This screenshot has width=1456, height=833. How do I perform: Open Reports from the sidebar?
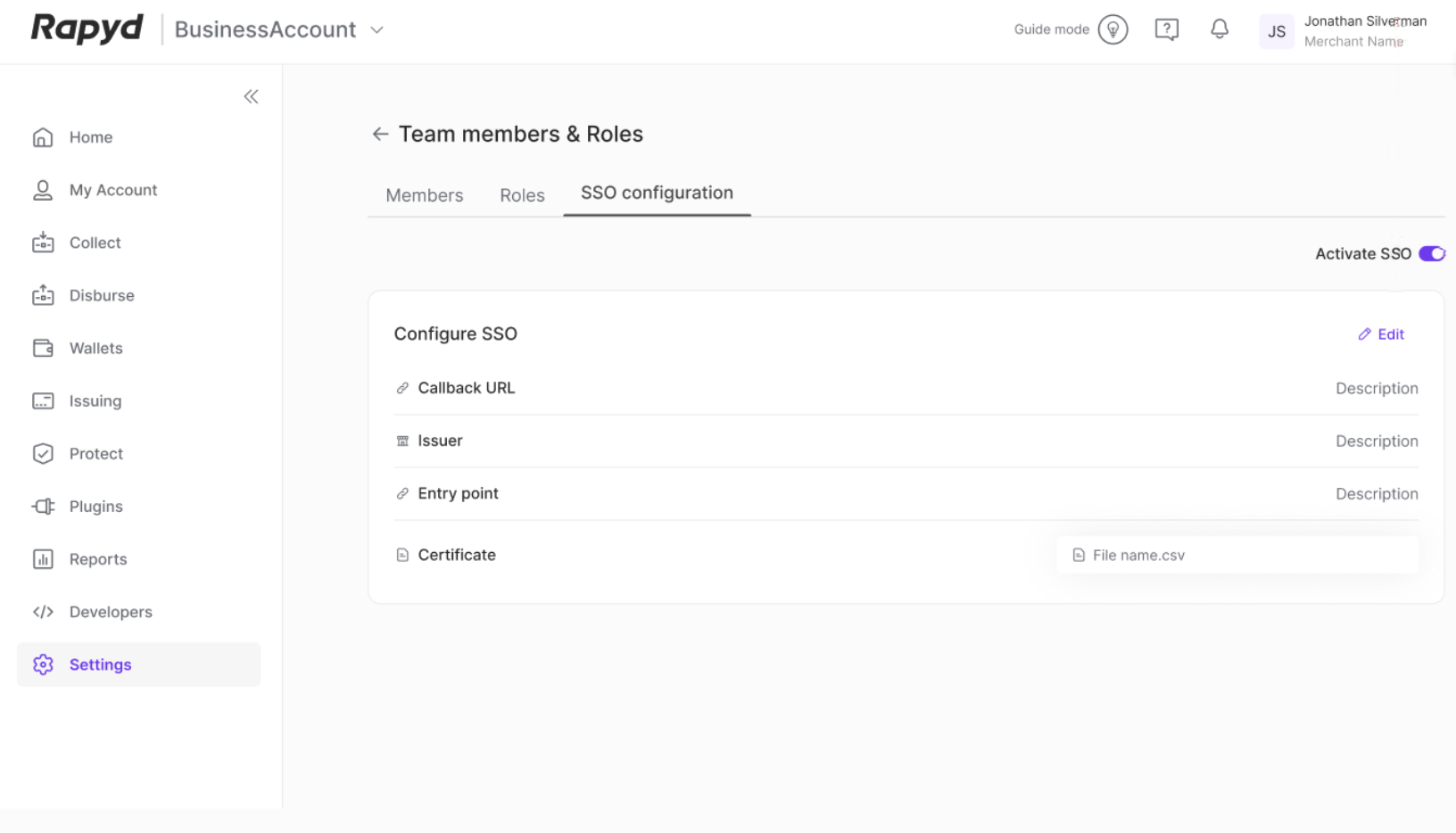pyautogui.click(x=97, y=559)
